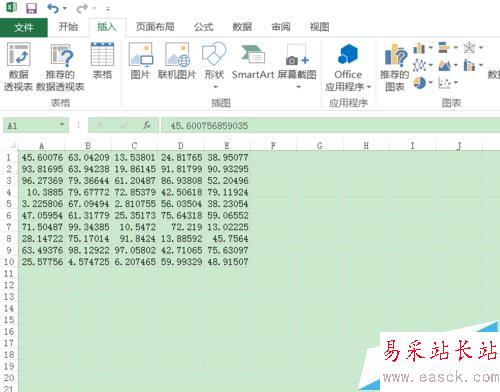
Task: Open the 文件 (File) tab
Action: pos(24,27)
